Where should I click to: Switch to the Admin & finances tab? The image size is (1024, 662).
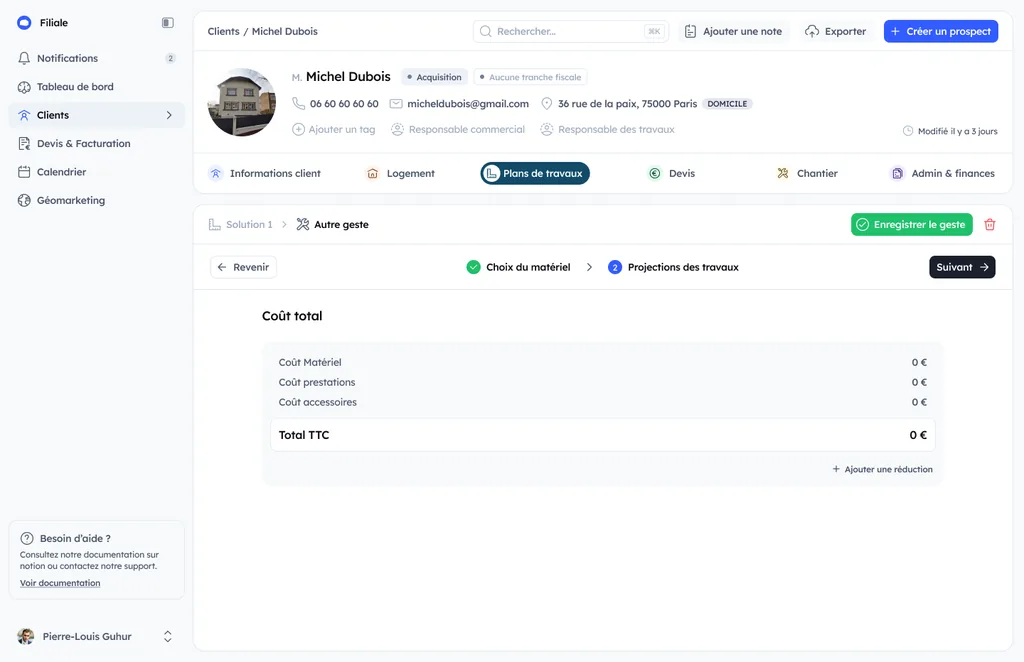point(942,173)
